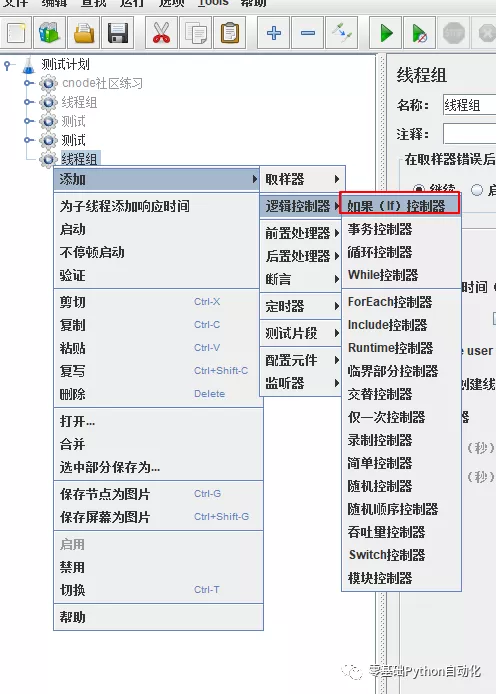Viewport: 496px width, 694px height.
Task: Click the gear icon of selected 线程组
Action: click(x=48, y=159)
